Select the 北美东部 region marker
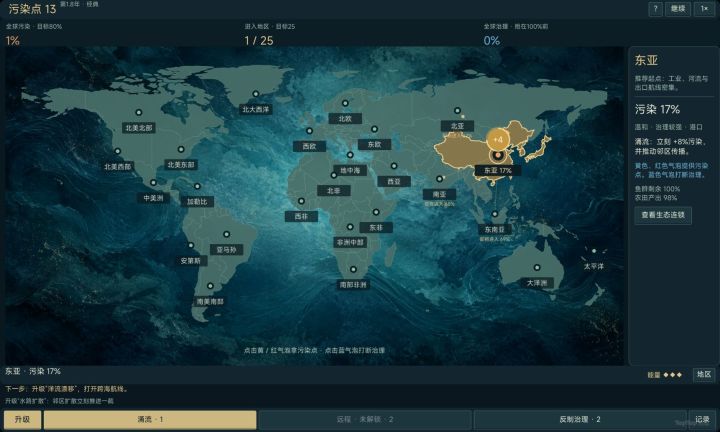 pyautogui.click(x=181, y=149)
